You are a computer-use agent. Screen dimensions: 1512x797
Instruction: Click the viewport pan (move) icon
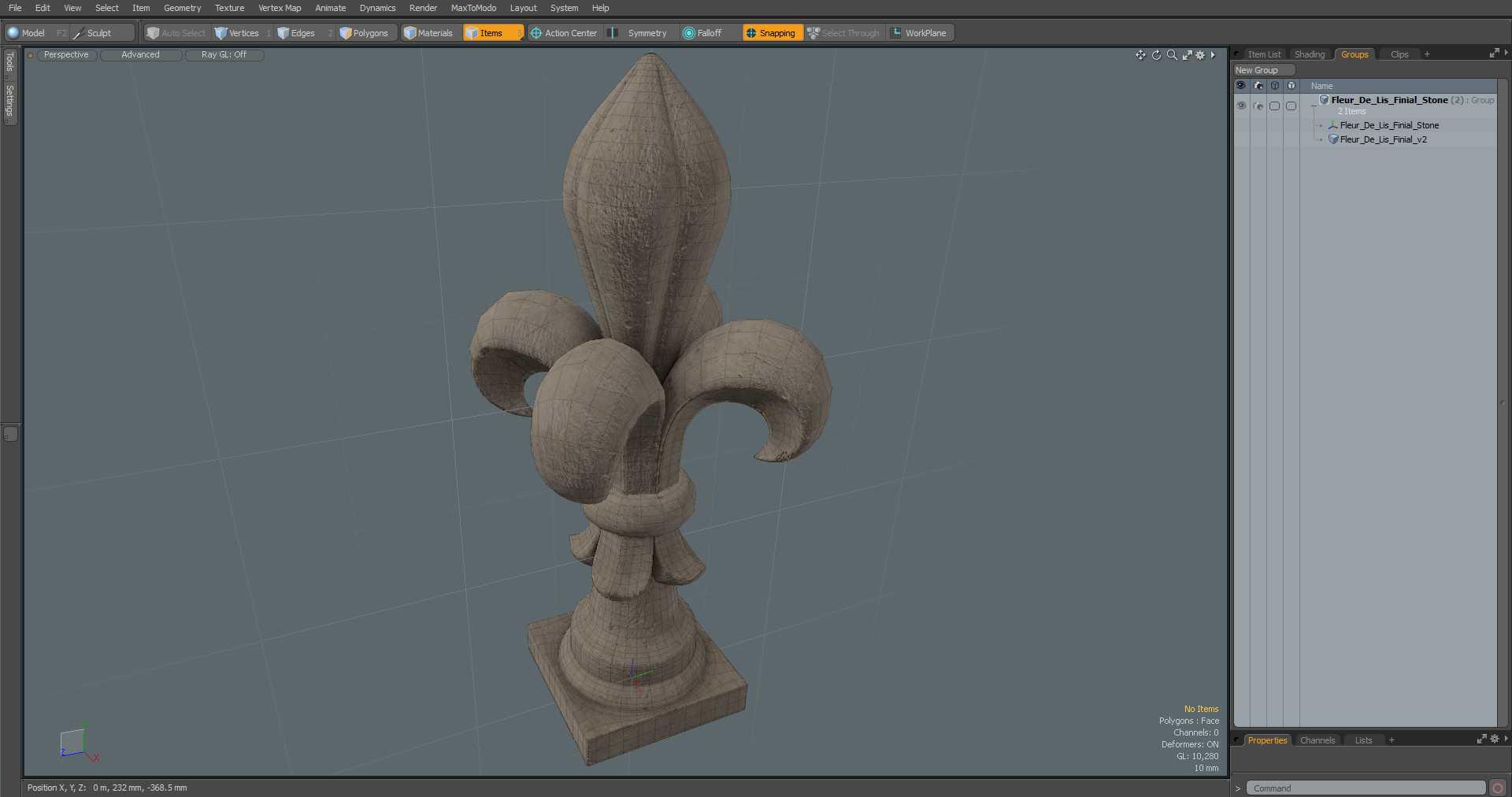click(x=1140, y=55)
